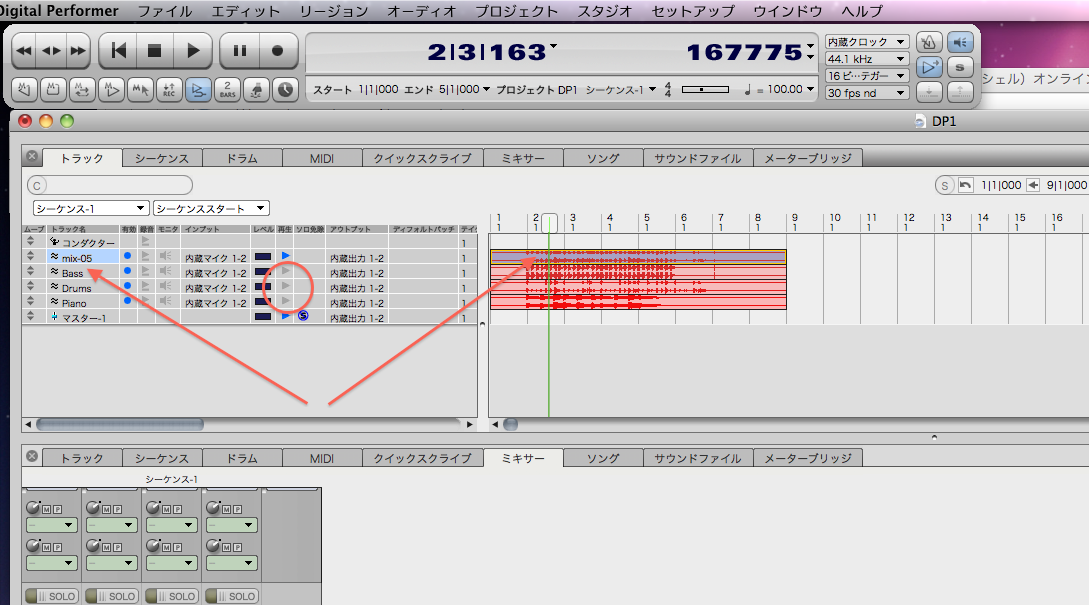Screen dimensions: 1089x605
Task: Click the round S button above the timeline
Action: coord(944,185)
